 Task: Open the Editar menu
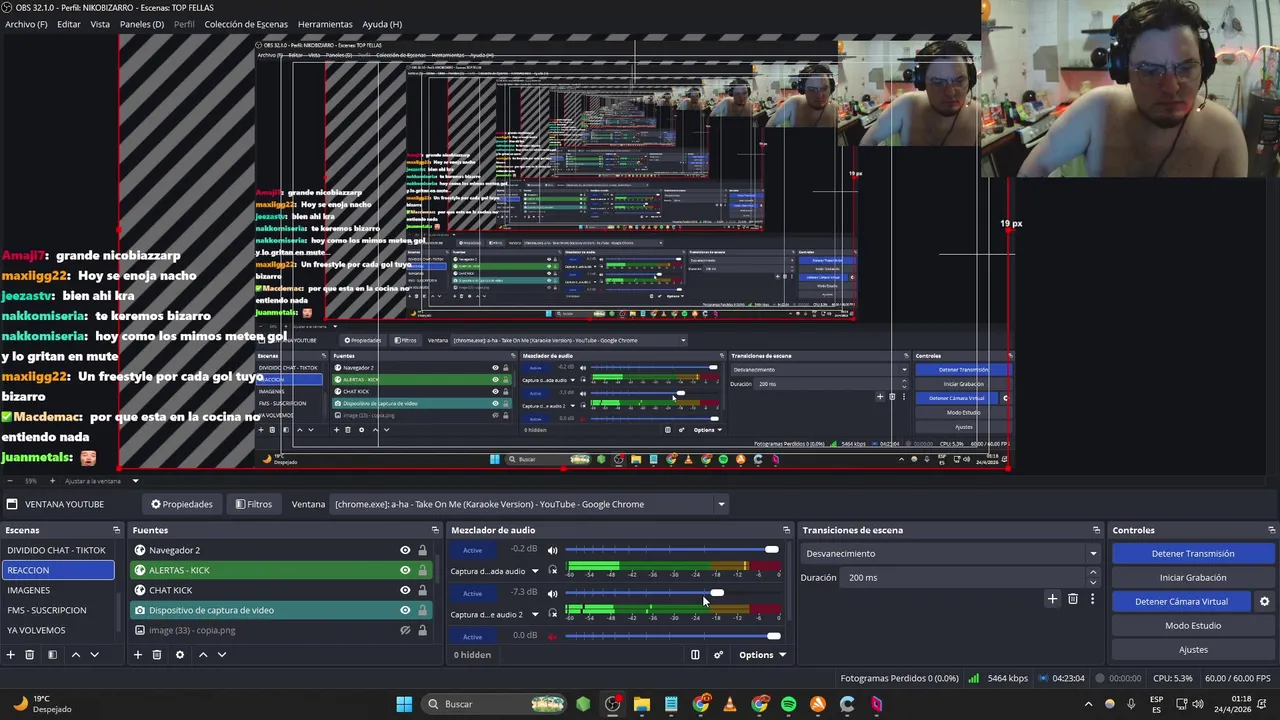click(69, 24)
